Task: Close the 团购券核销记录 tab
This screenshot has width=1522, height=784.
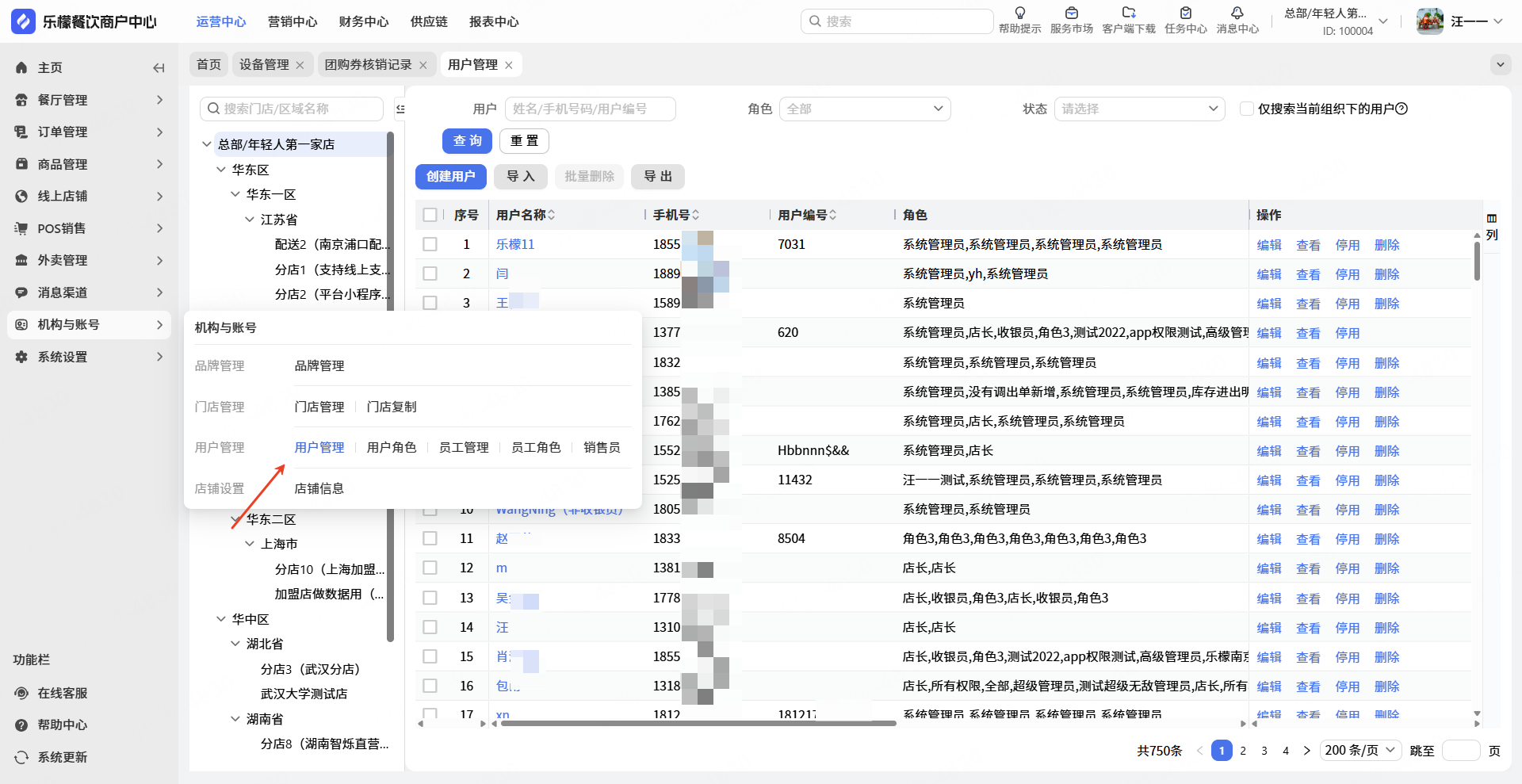Action: pyautogui.click(x=423, y=65)
